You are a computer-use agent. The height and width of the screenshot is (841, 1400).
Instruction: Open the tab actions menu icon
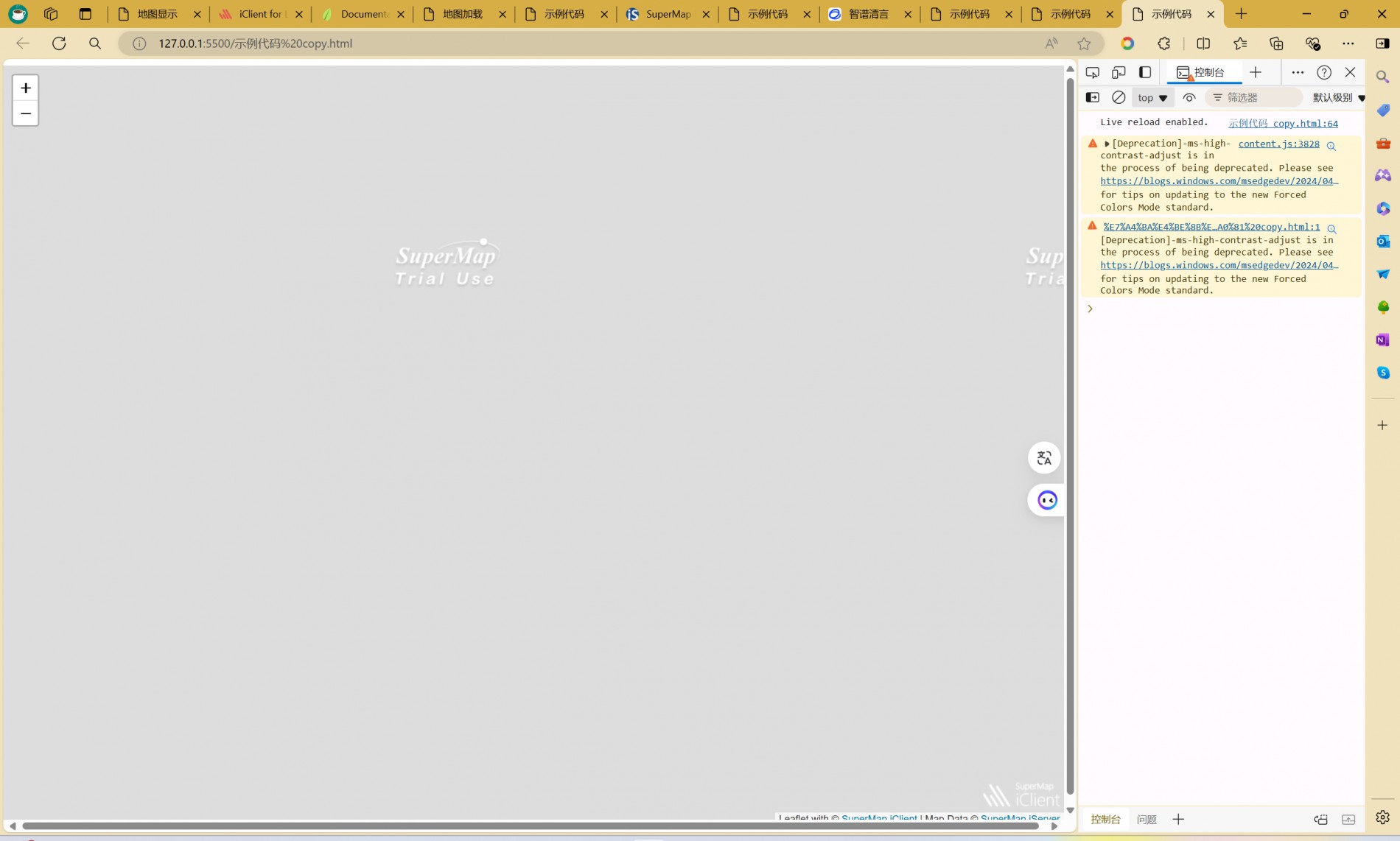pyautogui.click(x=85, y=14)
